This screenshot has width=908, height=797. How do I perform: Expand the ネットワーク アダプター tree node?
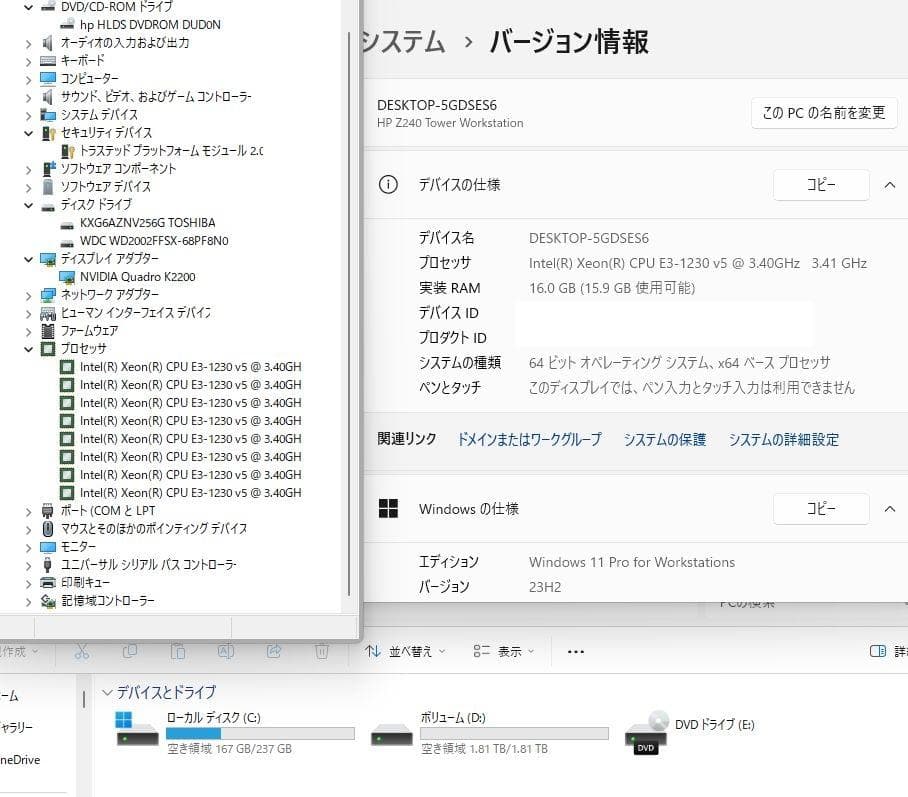pyautogui.click(x=26, y=295)
